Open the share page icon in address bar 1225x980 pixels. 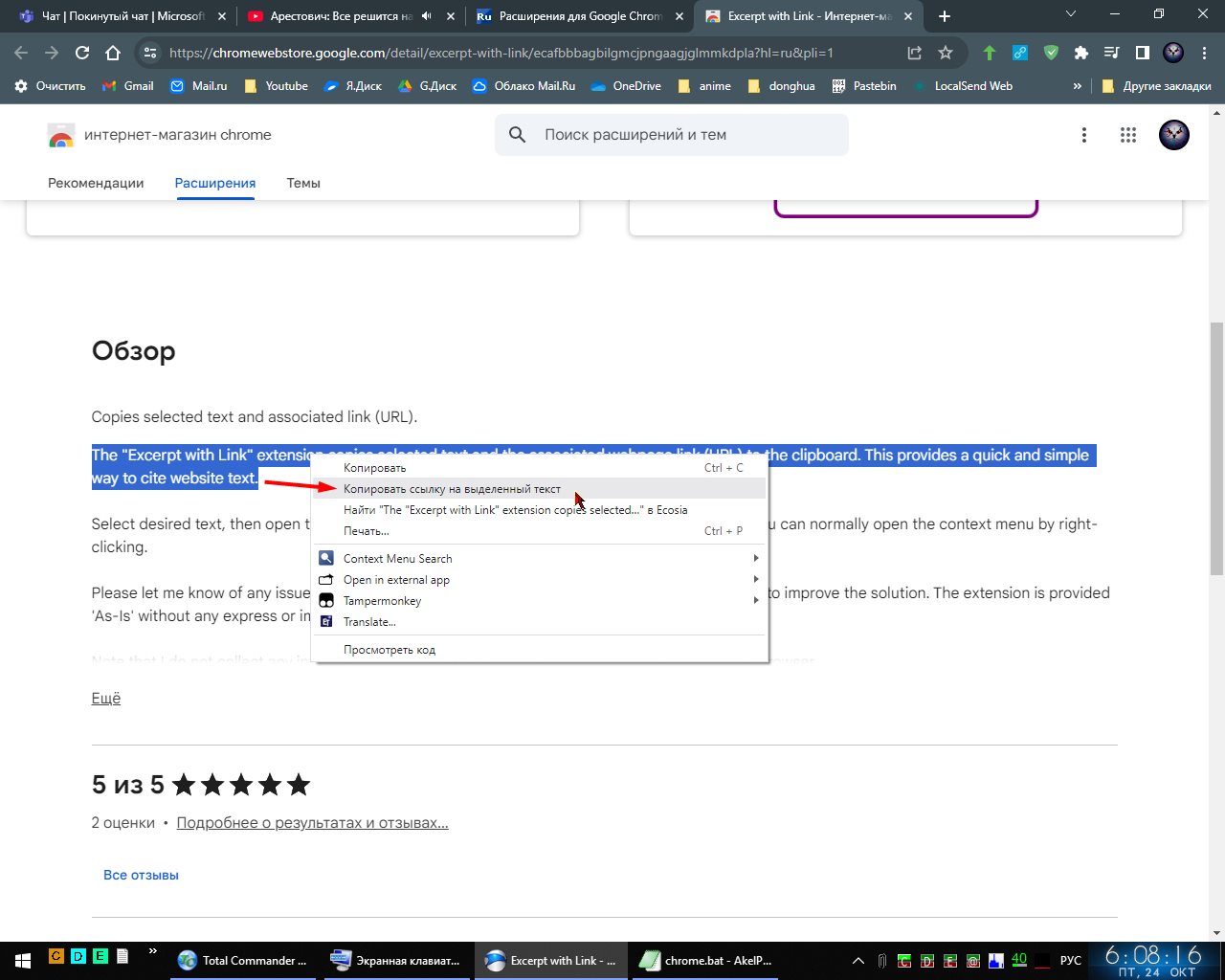pos(915,54)
